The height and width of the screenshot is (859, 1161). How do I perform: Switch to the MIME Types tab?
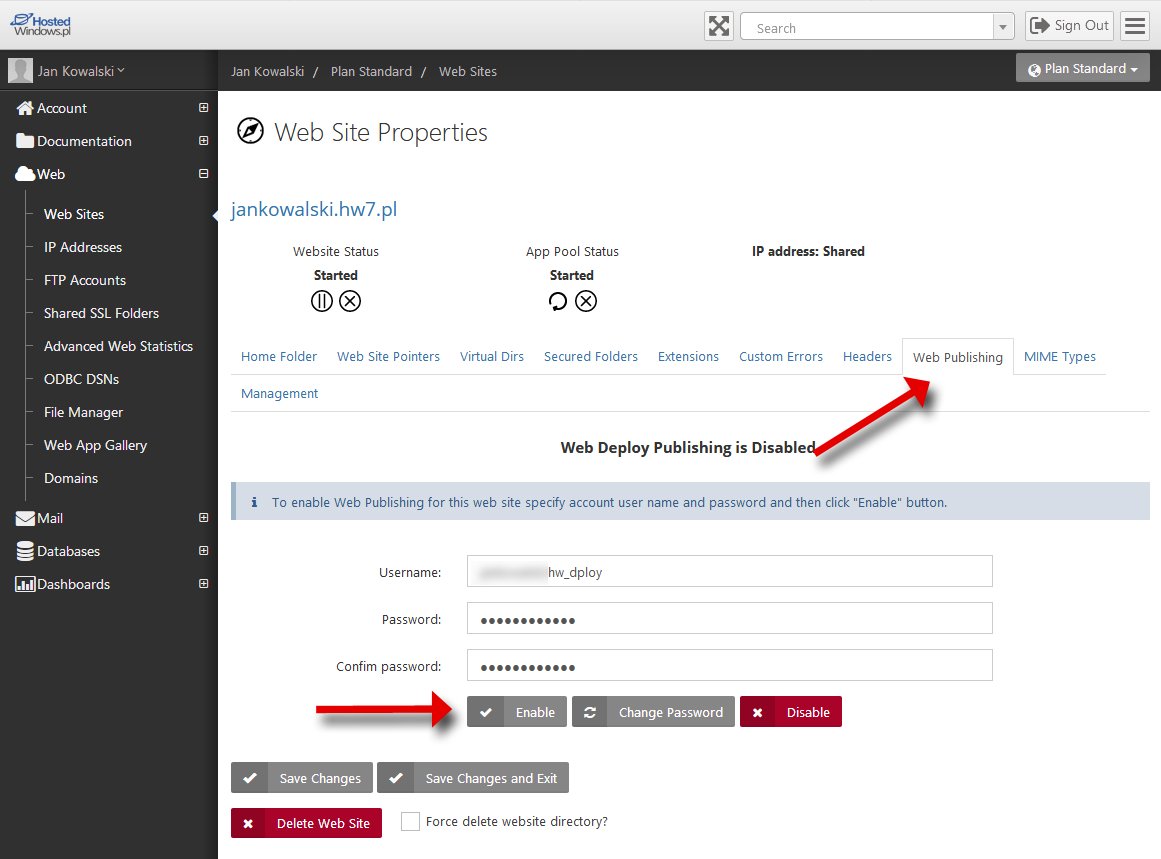(1060, 357)
